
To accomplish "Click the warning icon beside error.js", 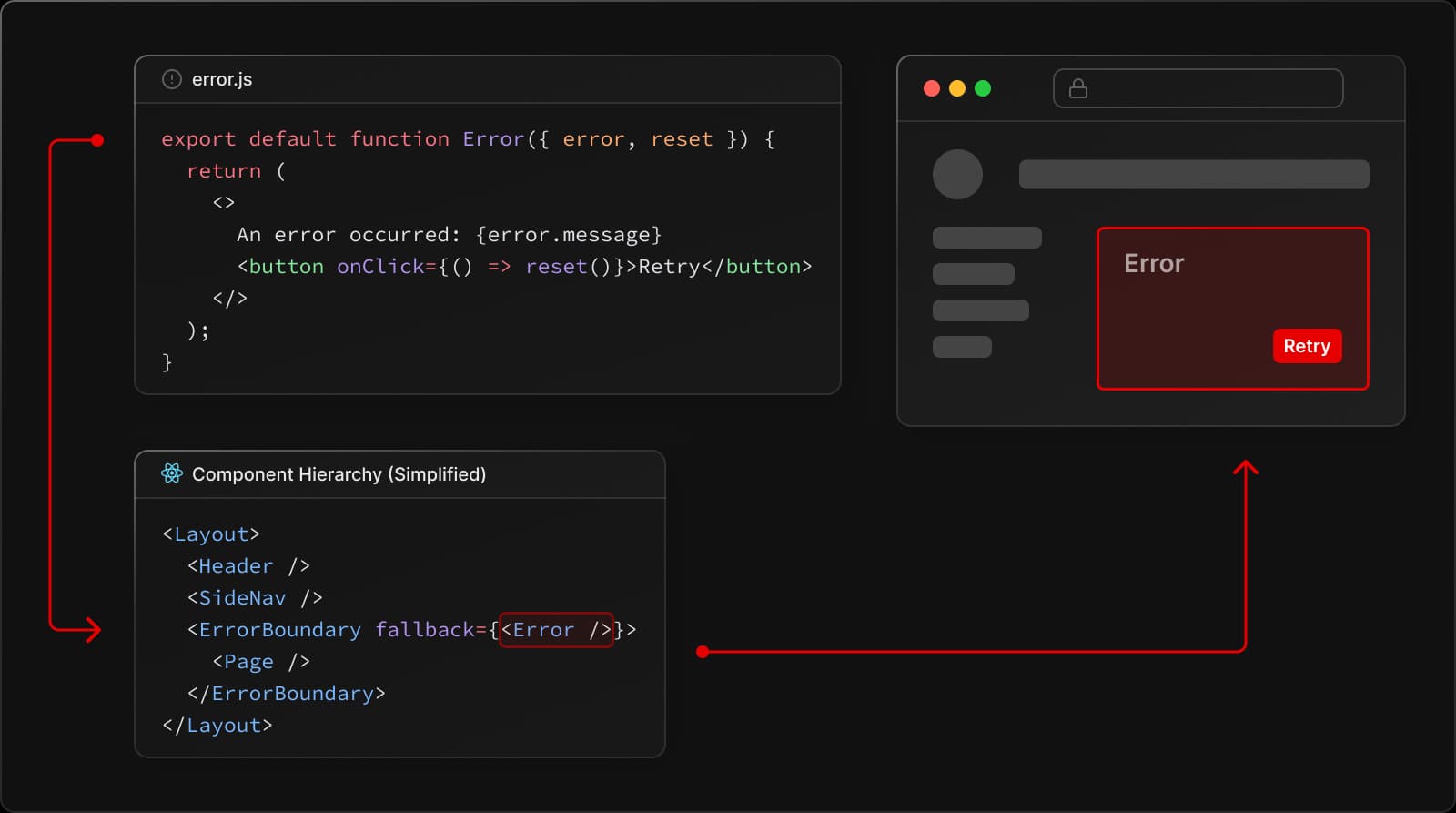I will pos(171,79).
